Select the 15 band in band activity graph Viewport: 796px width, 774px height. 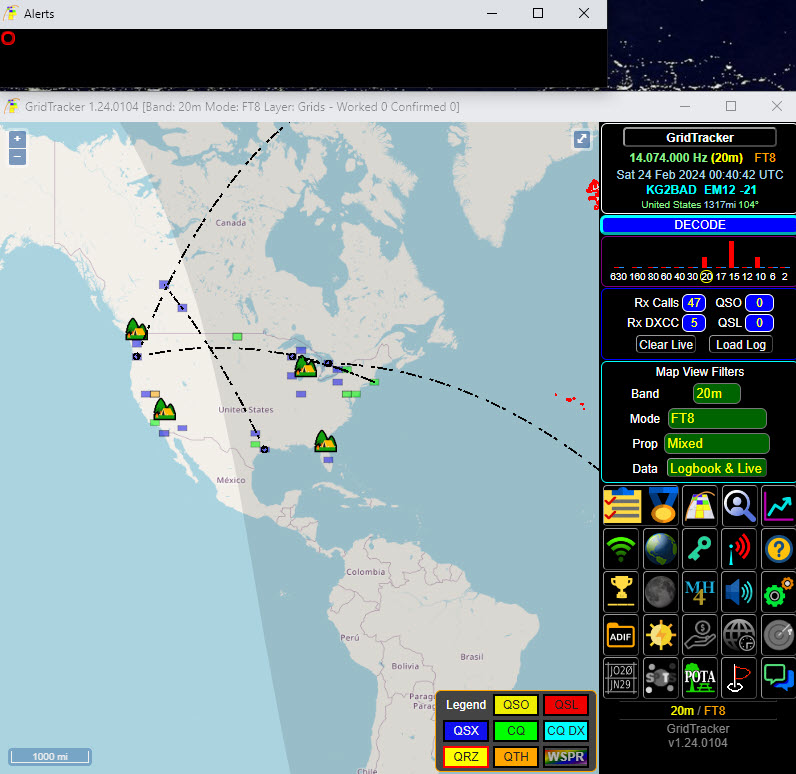coord(732,276)
